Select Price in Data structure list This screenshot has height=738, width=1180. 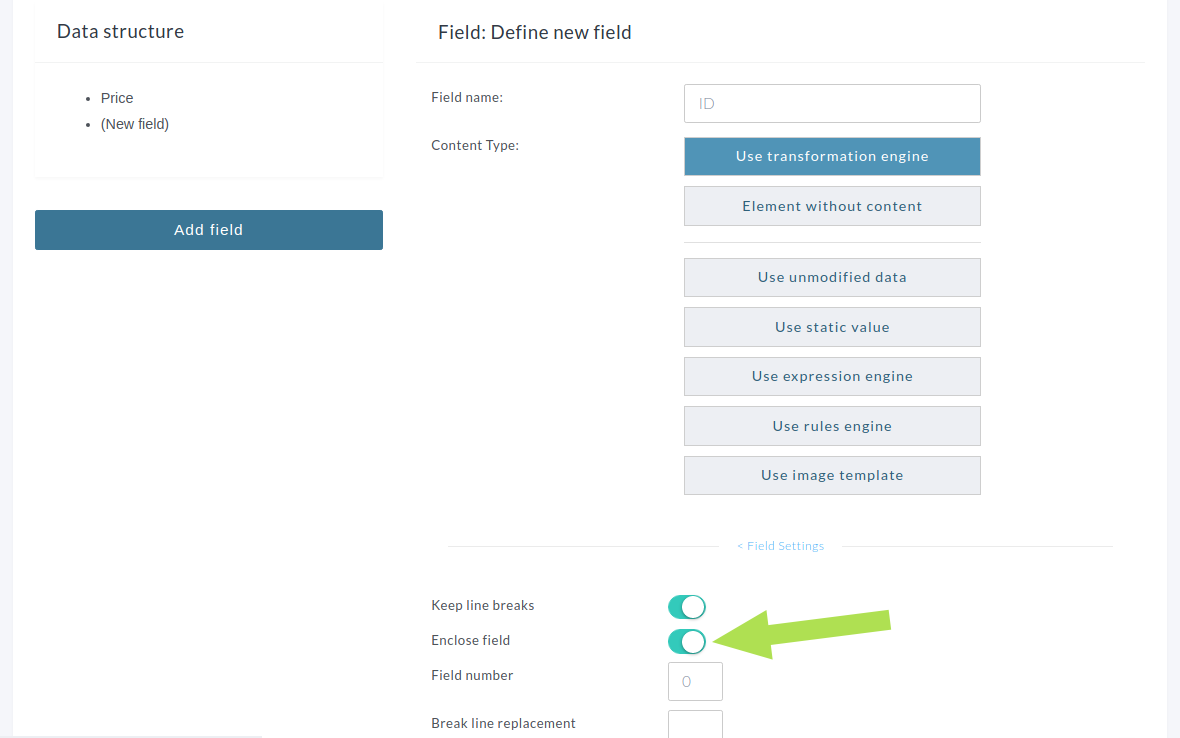(x=117, y=99)
